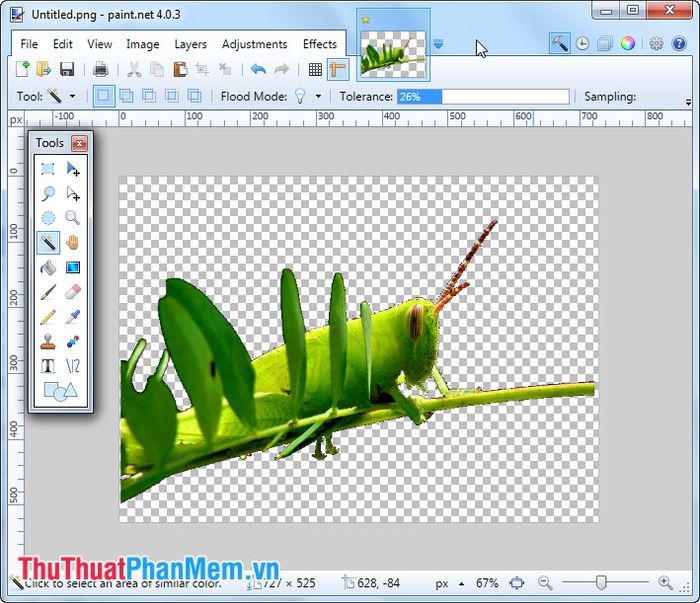Select the Pan hand tool
Image resolution: width=700 pixels, height=603 pixels.
(x=73, y=243)
